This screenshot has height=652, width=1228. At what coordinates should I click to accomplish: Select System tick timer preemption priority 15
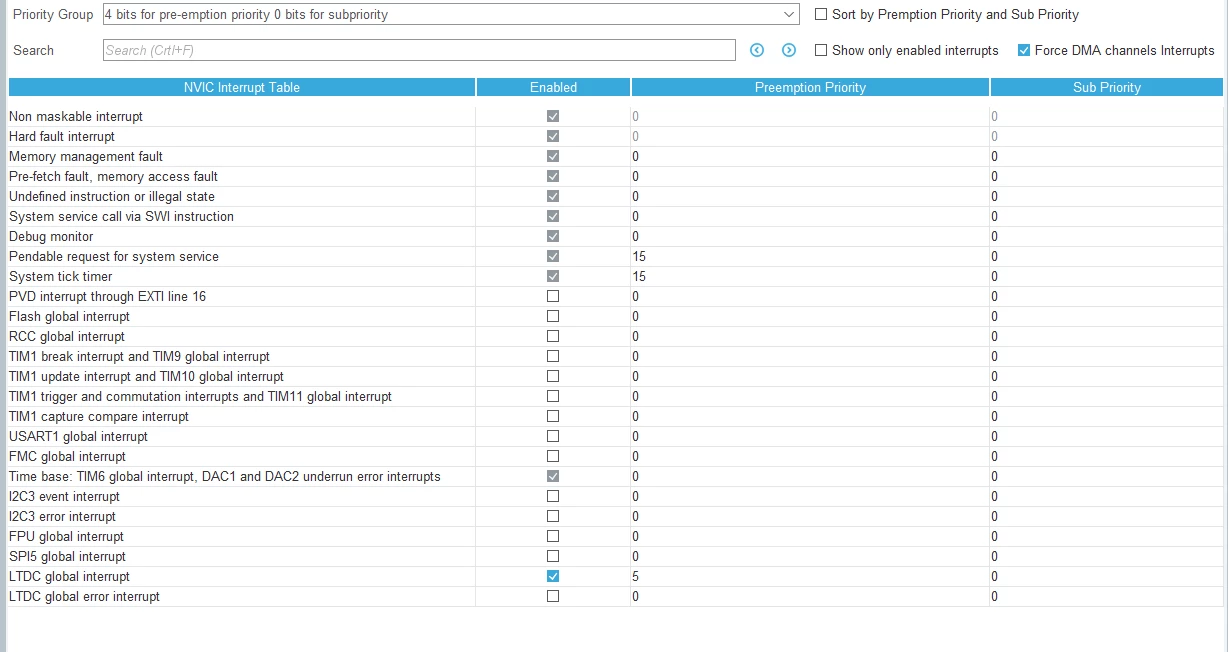tap(810, 276)
